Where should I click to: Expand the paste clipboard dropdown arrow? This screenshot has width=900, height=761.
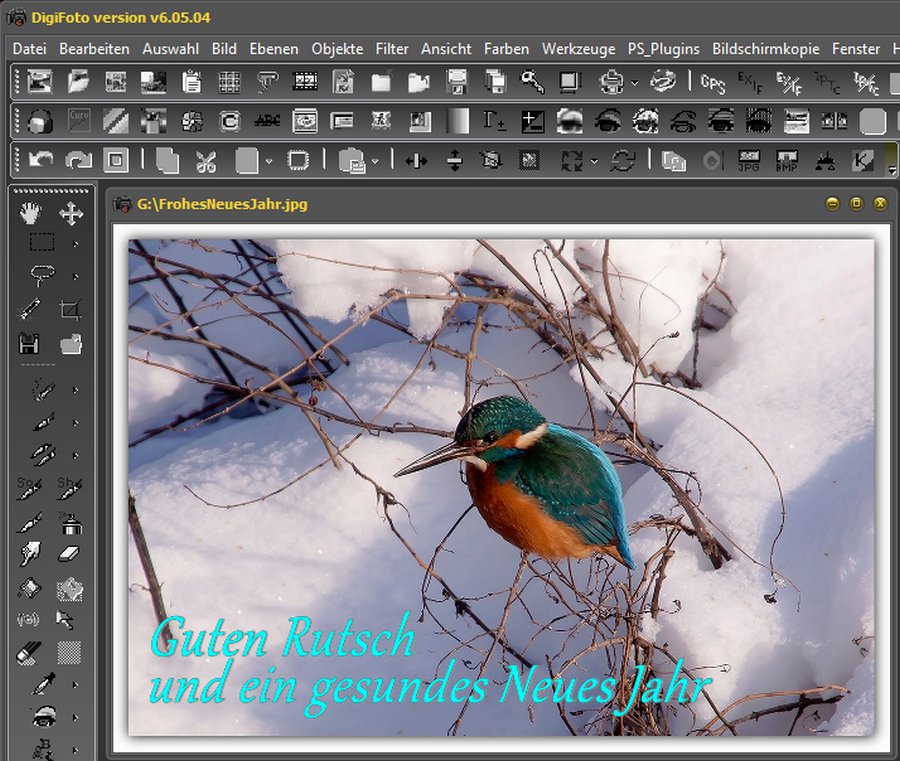[375, 160]
